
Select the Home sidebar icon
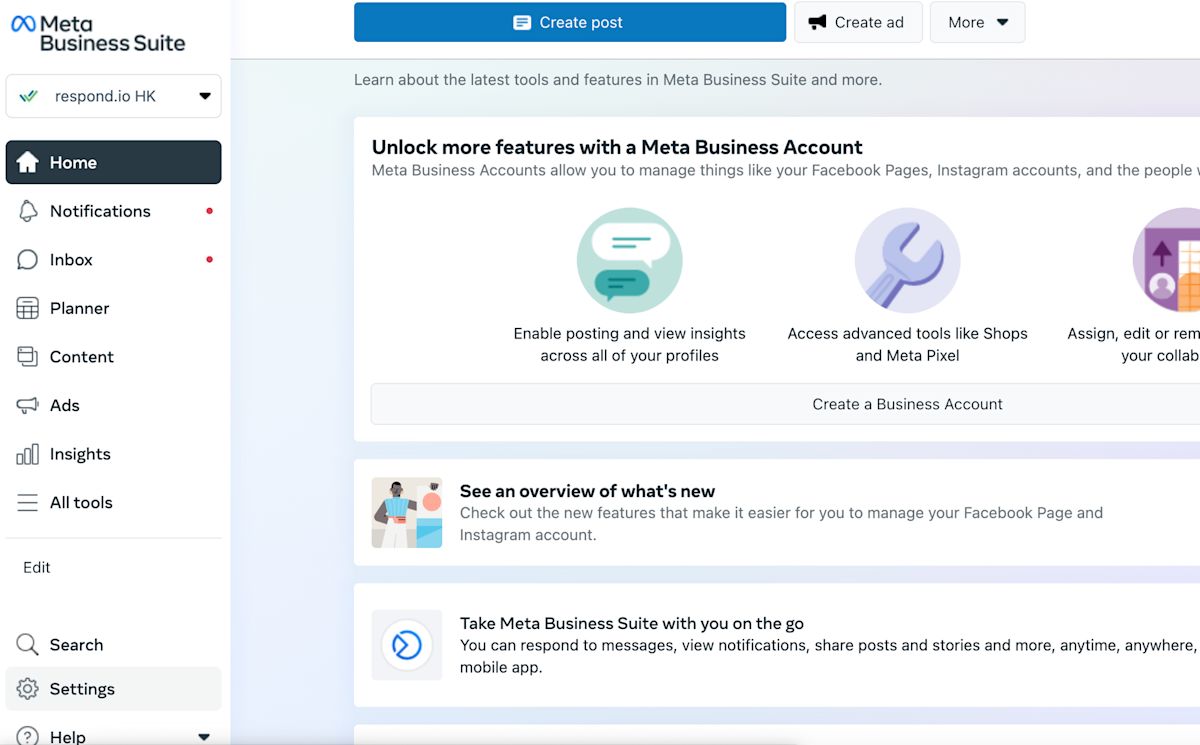28,162
